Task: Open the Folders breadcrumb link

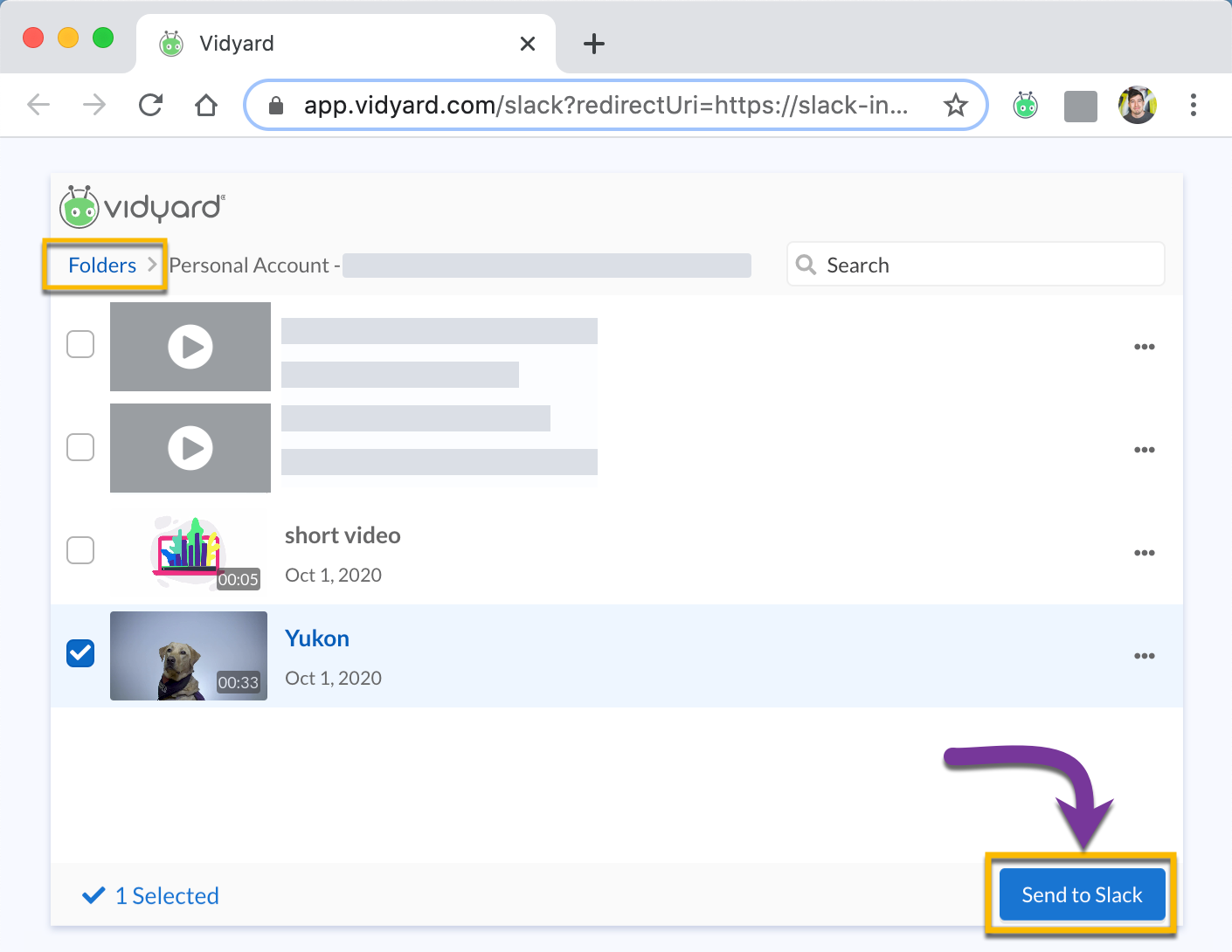Action: (102, 266)
